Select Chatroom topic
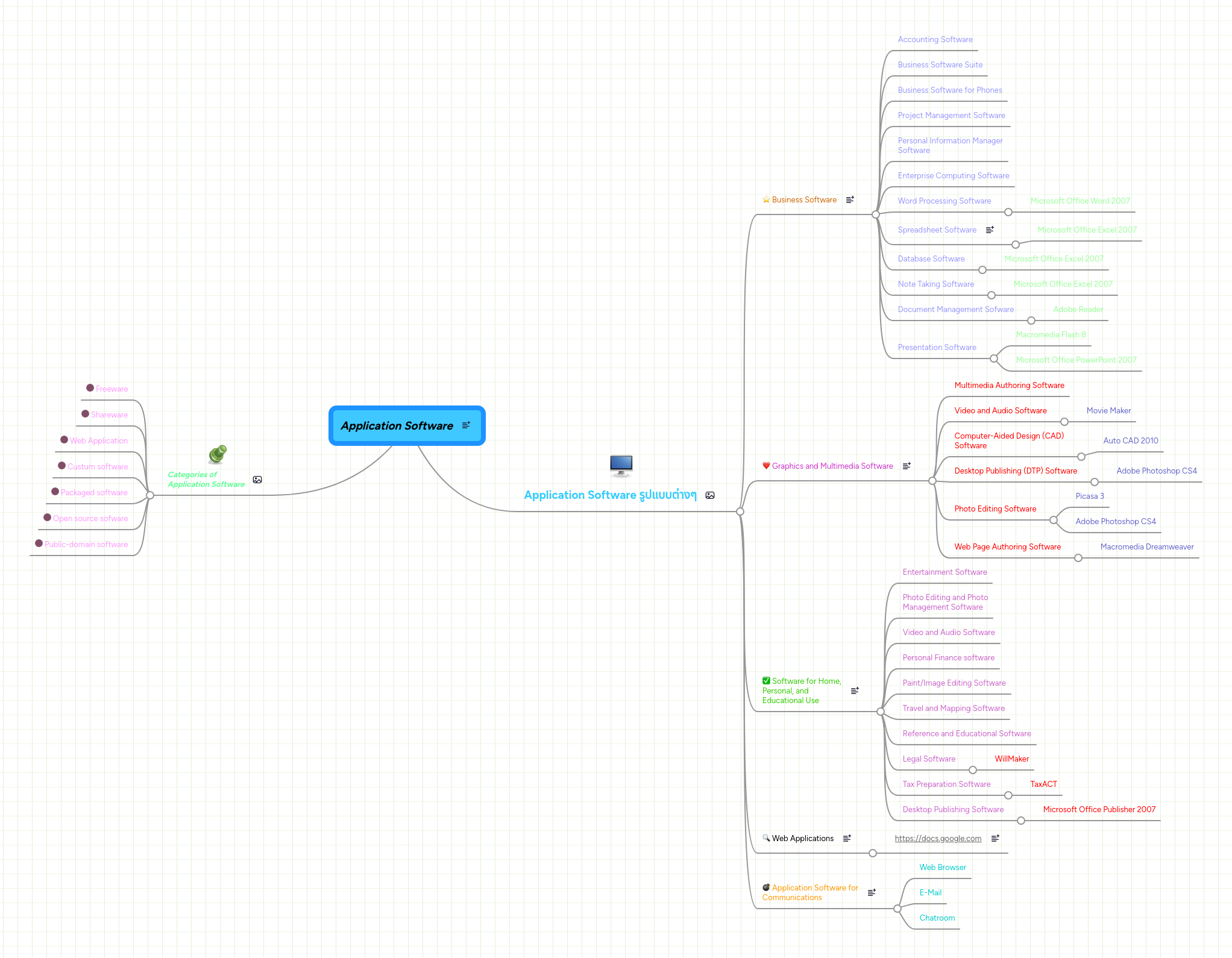Viewport: 1232px width, 958px height. [937, 918]
